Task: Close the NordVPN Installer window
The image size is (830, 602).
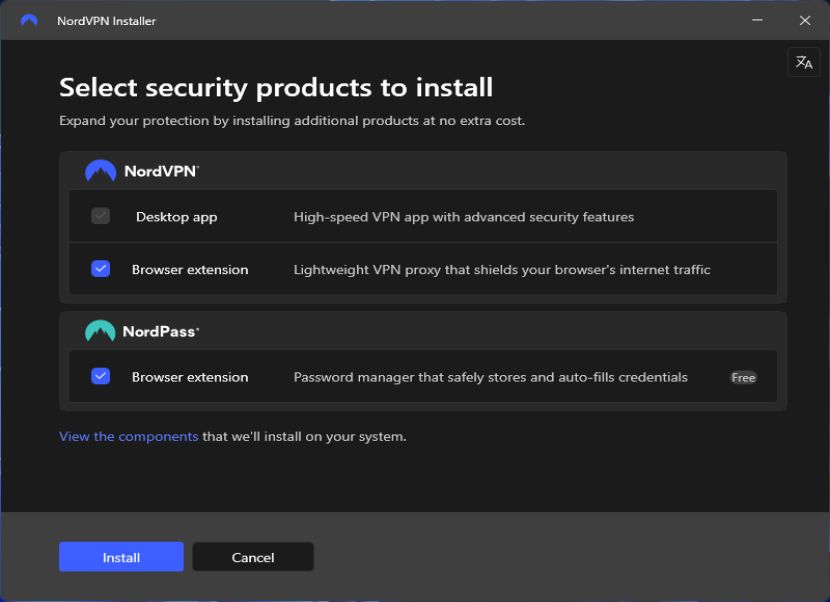Action: [x=805, y=20]
